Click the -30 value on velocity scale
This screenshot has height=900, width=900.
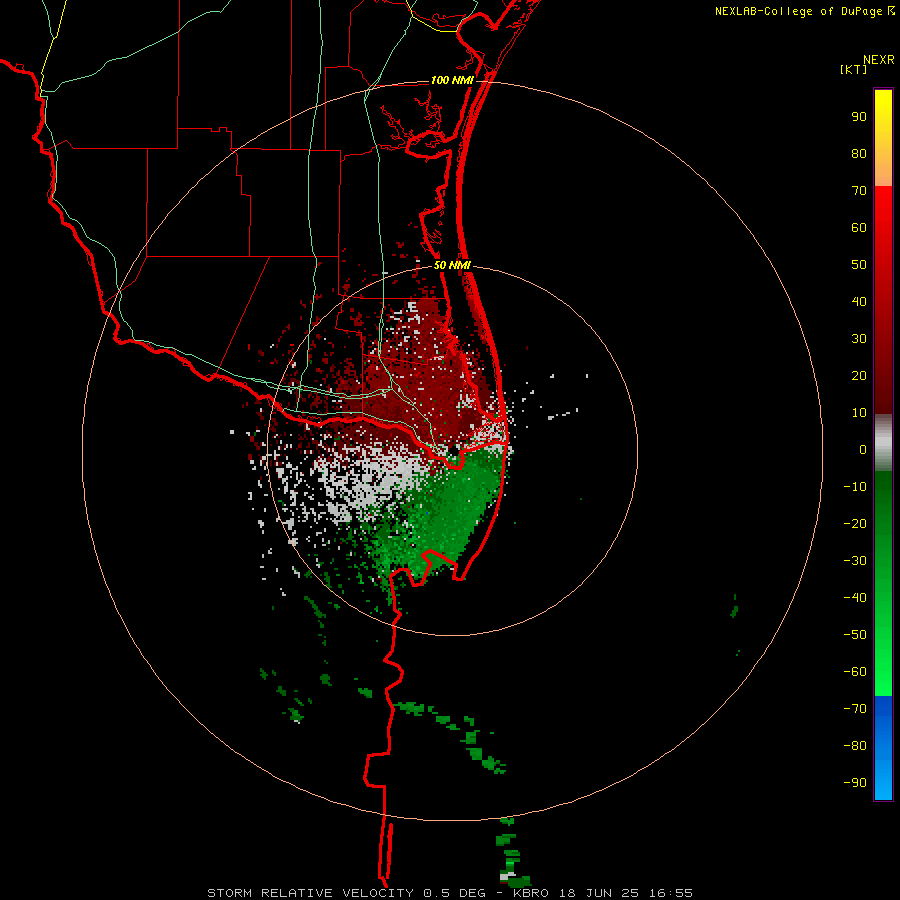pos(855,561)
